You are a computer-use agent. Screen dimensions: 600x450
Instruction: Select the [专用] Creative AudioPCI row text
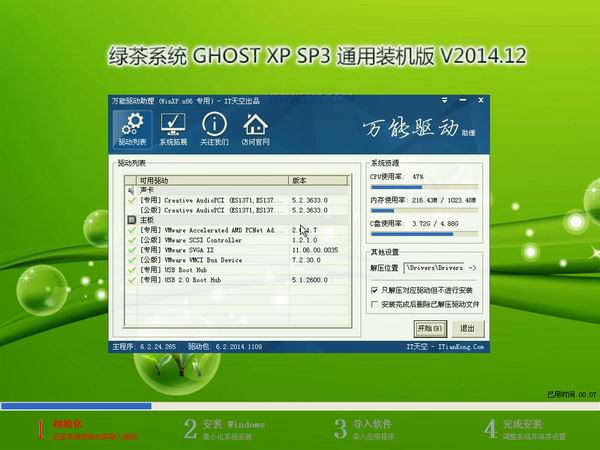(x=211, y=200)
